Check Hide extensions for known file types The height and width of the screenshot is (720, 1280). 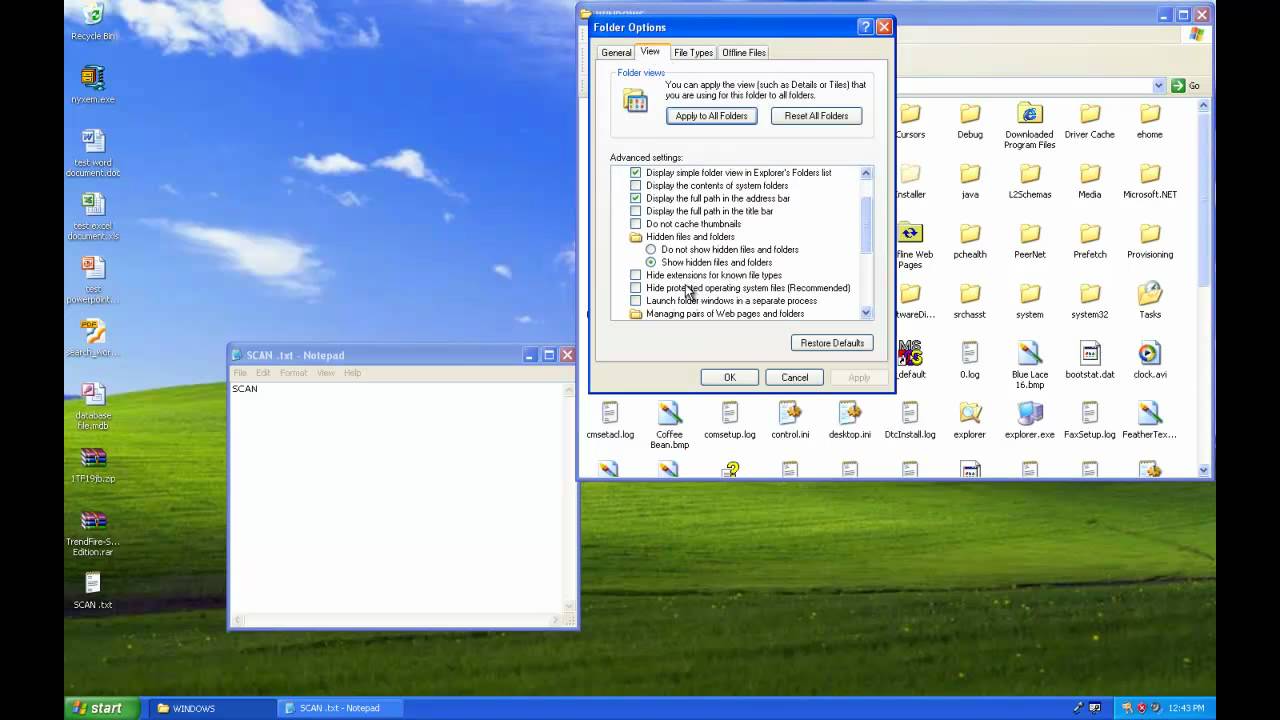pos(635,275)
